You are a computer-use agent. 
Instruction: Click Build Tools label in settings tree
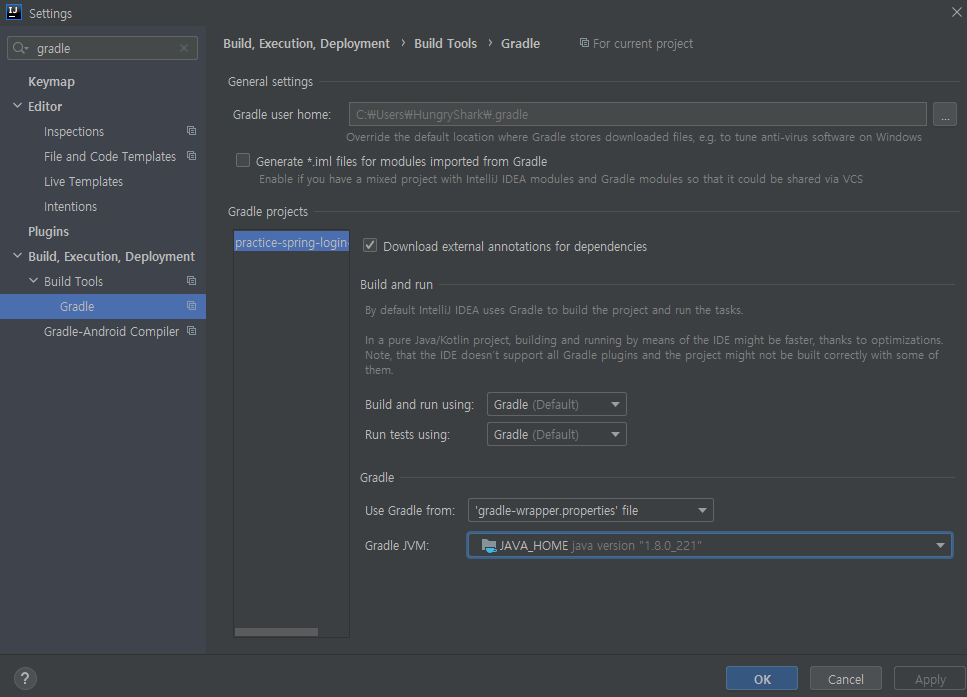pyautogui.click(x=73, y=281)
